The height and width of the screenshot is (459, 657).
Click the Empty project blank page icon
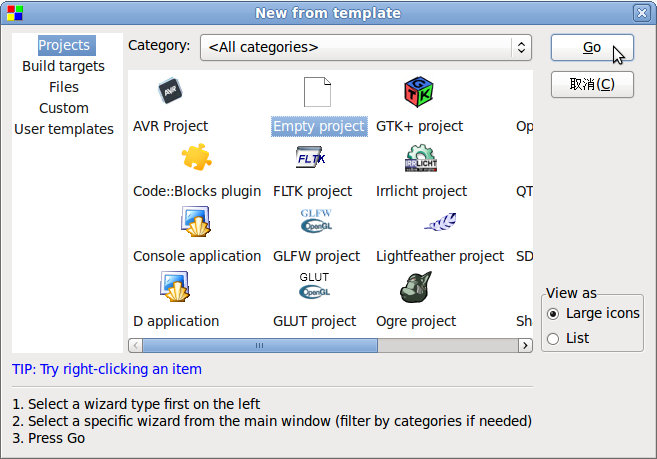pos(317,92)
